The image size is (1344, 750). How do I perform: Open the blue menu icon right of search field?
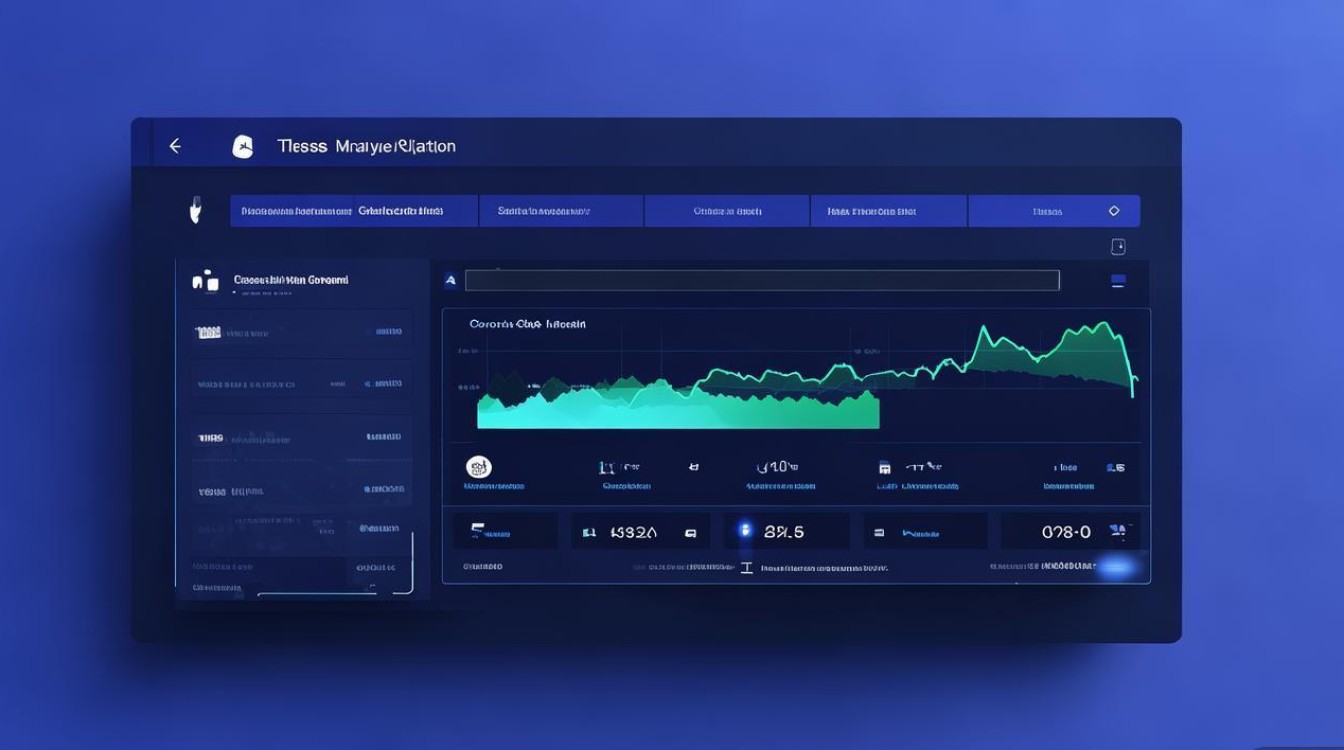1118,281
